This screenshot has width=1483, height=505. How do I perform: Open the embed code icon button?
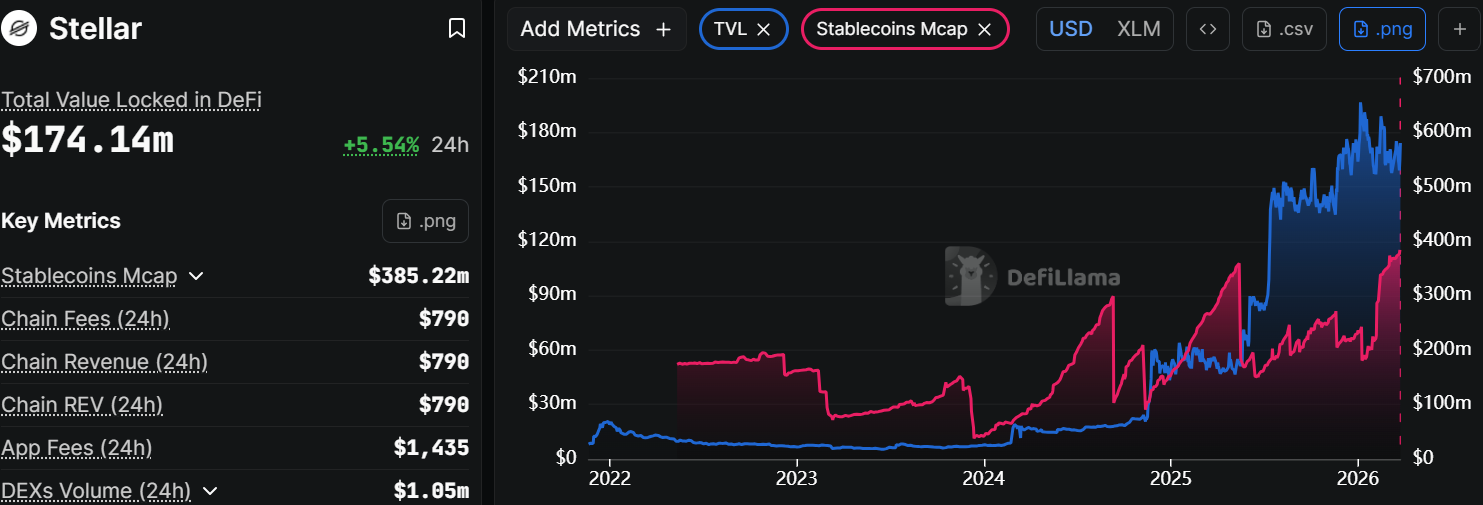pos(1207,29)
